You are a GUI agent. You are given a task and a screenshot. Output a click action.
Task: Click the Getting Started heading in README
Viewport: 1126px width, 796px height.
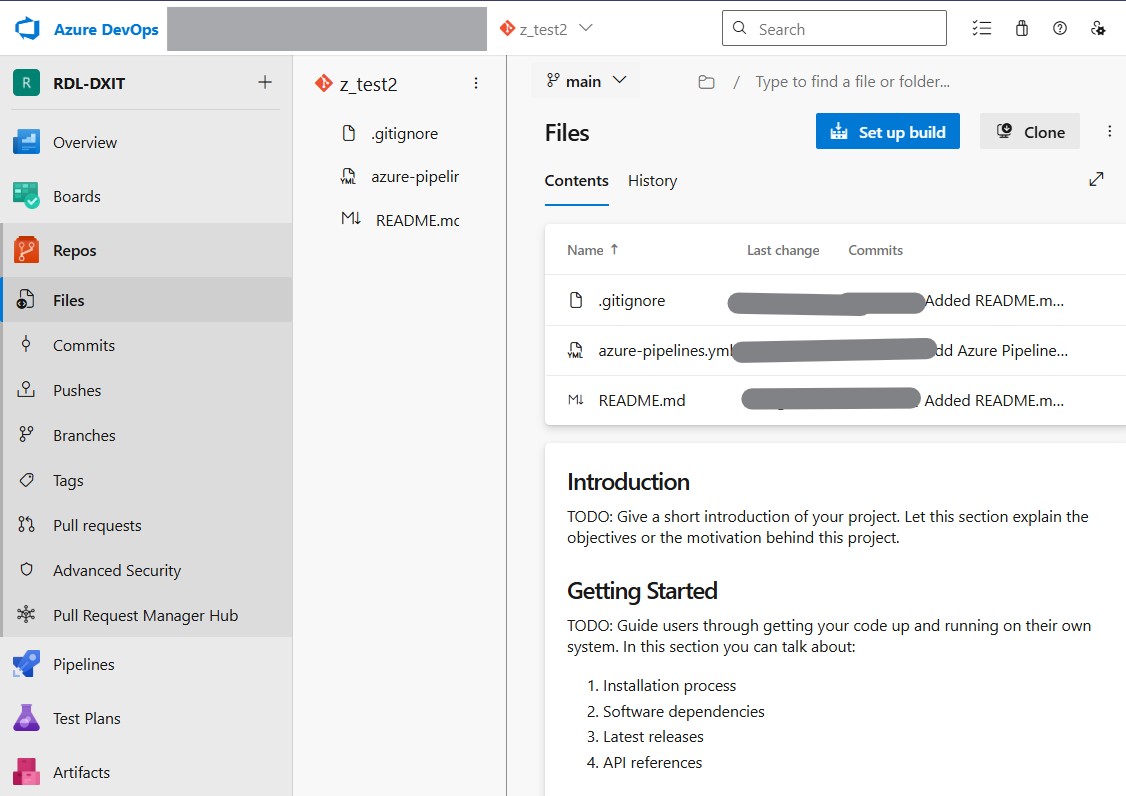click(x=642, y=591)
